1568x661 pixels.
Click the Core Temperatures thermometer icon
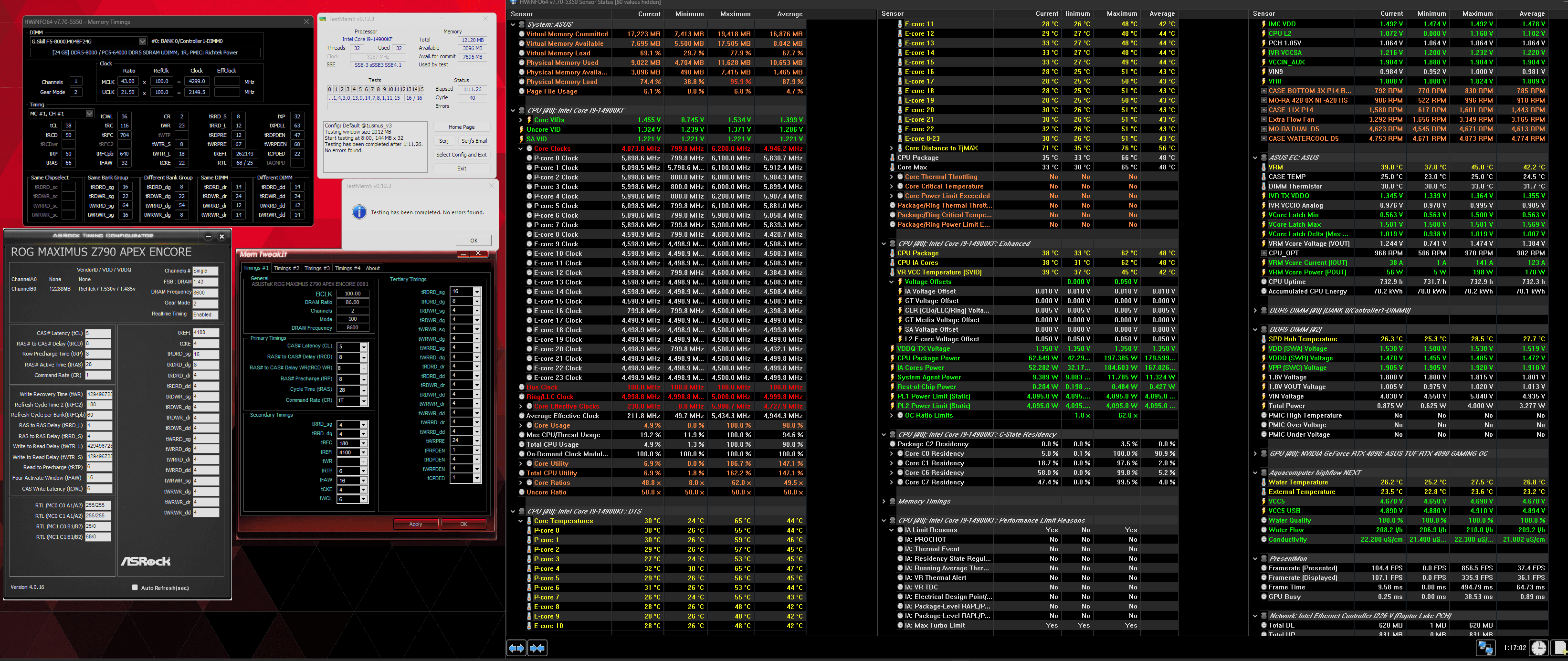[529, 521]
